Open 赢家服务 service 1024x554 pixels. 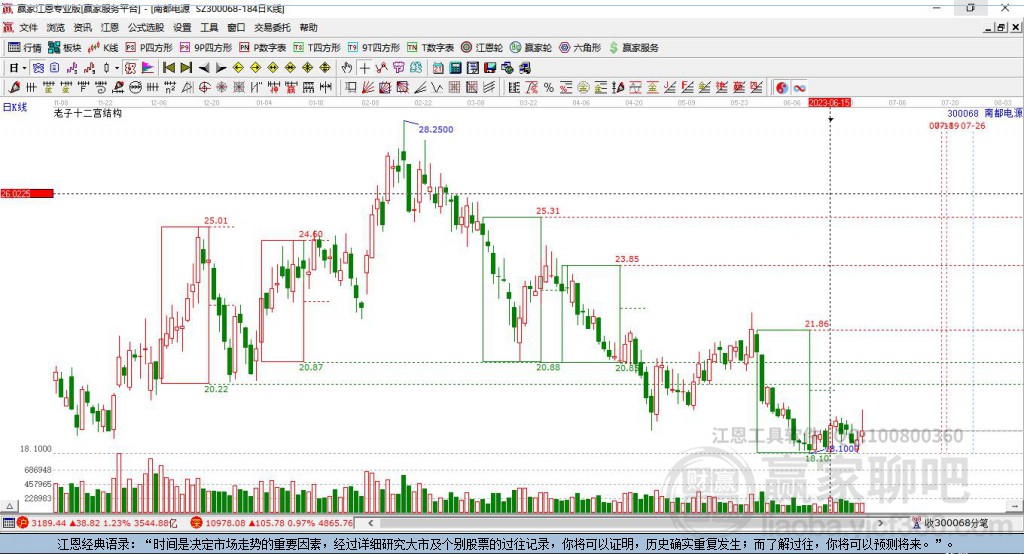(x=633, y=48)
